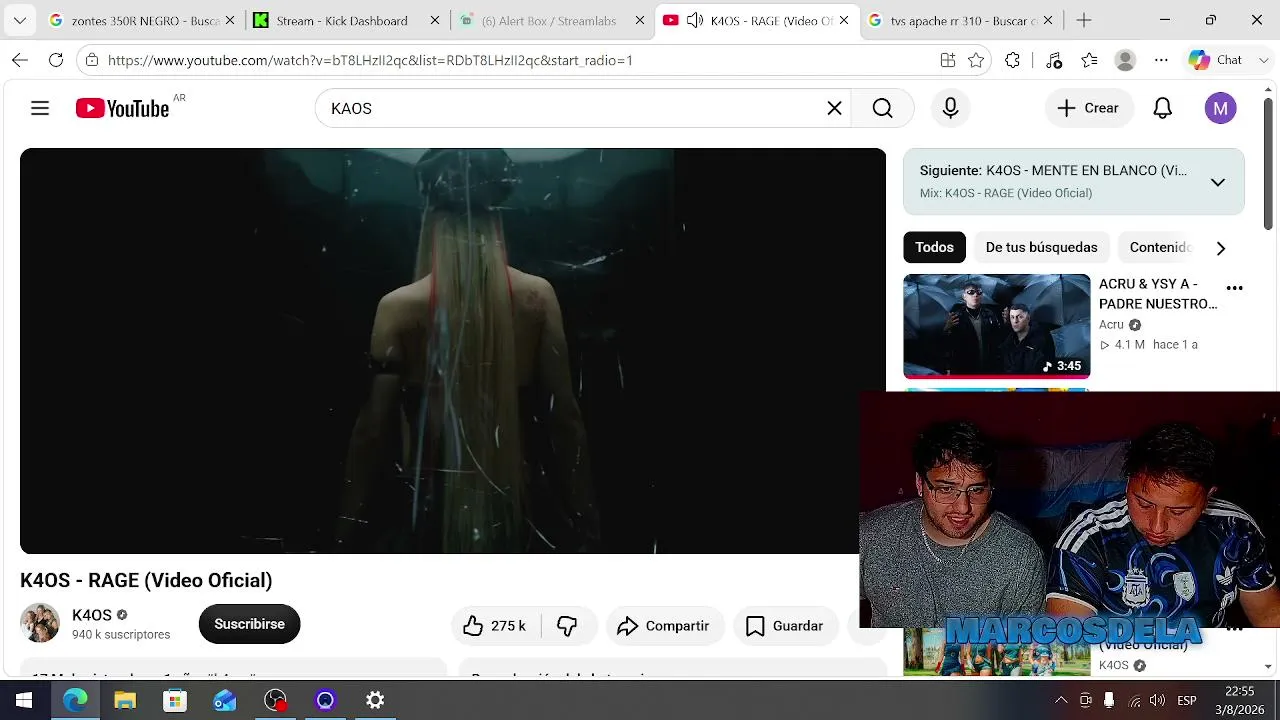Open Edge settings and more menu
The width and height of the screenshot is (1280, 720).
pos(1161,60)
